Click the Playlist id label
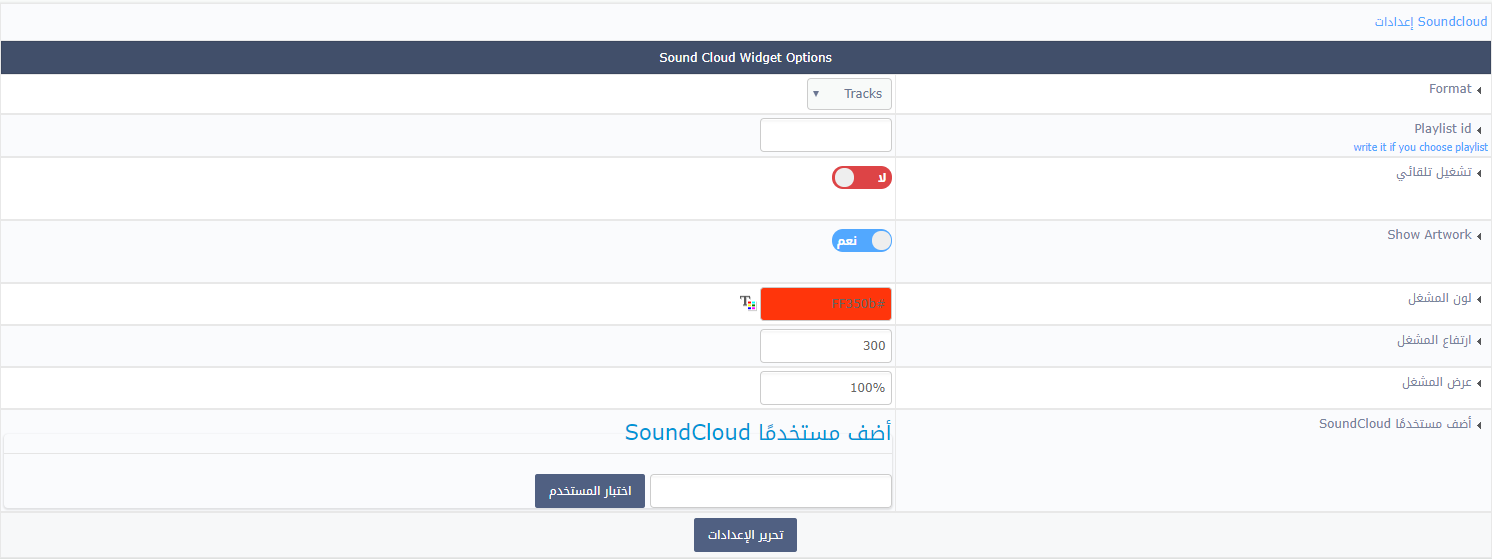Image resolution: width=1492 pixels, height=559 pixels. (x=1443, y=129)
